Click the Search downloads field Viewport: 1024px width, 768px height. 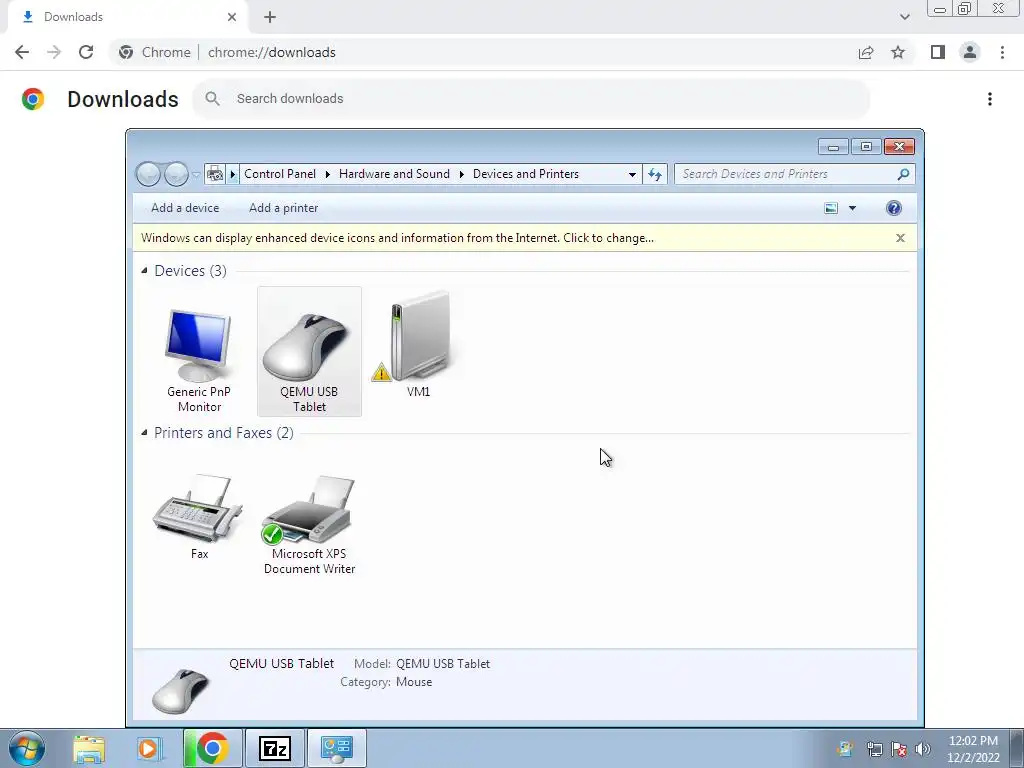coord(531,99)
